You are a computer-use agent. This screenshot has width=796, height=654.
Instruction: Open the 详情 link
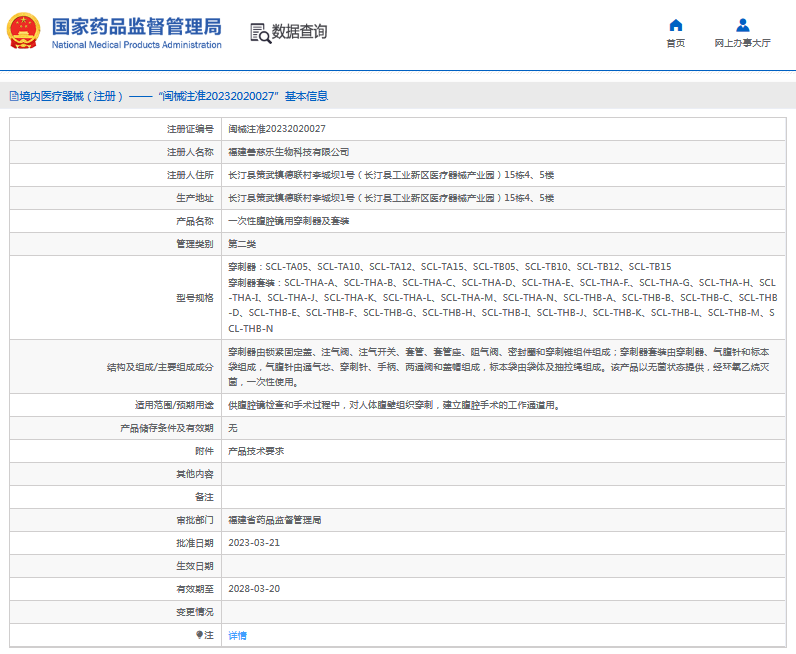click(x=237, y=635)
